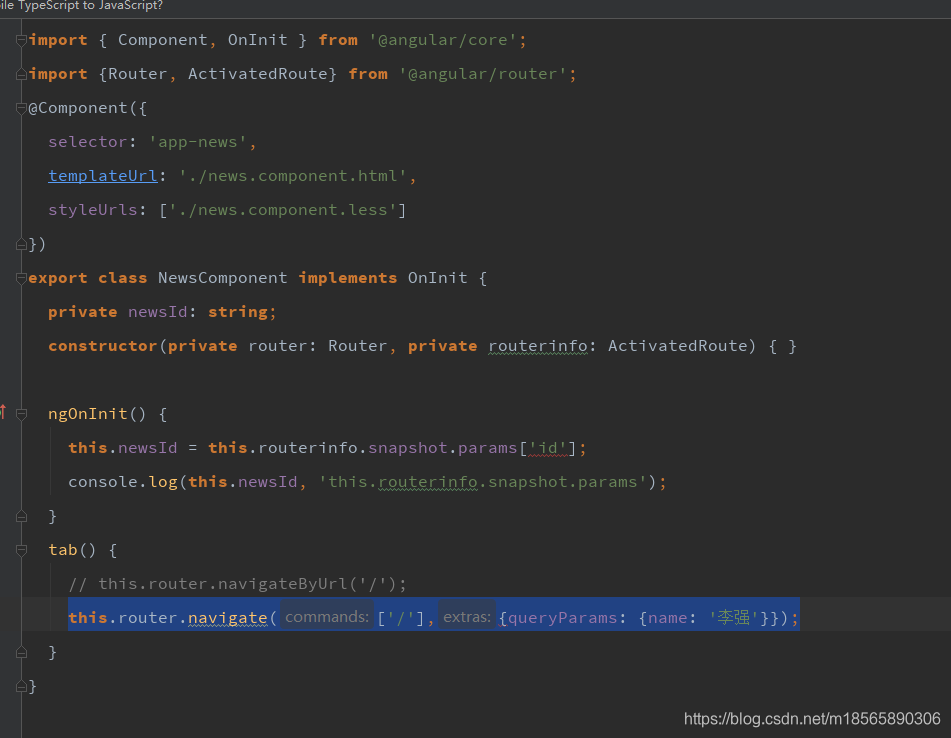Click the '@angular/router' import path
The image size is (951, 738).
[x=482, y=74]
